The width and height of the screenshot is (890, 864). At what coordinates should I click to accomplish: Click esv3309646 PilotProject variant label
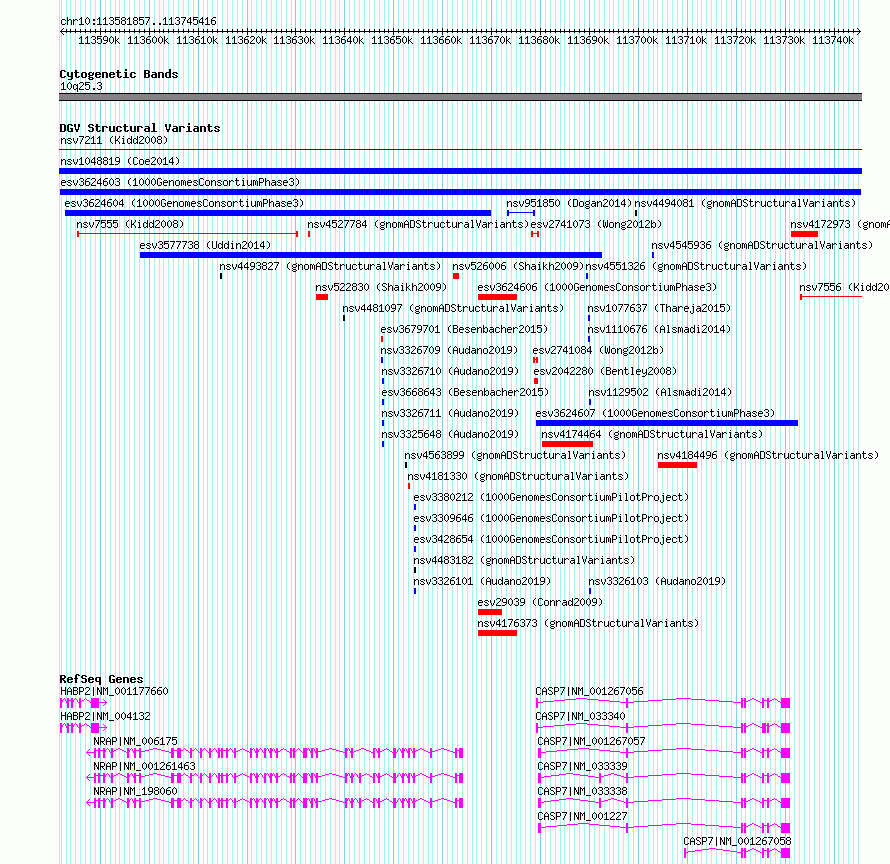coord(551,518)
